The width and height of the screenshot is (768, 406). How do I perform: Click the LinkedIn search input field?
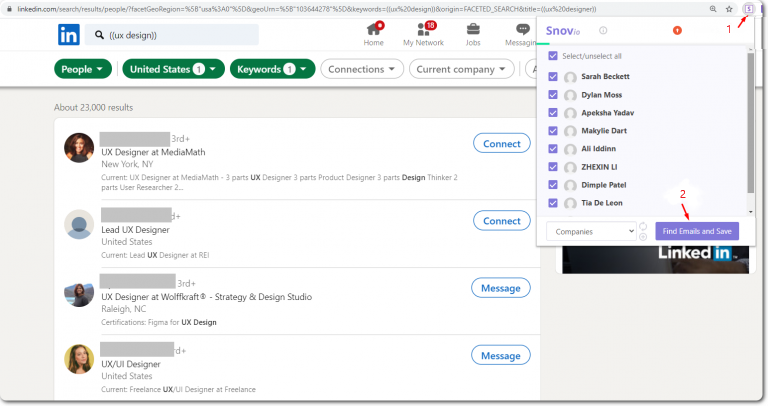[171, 35]
